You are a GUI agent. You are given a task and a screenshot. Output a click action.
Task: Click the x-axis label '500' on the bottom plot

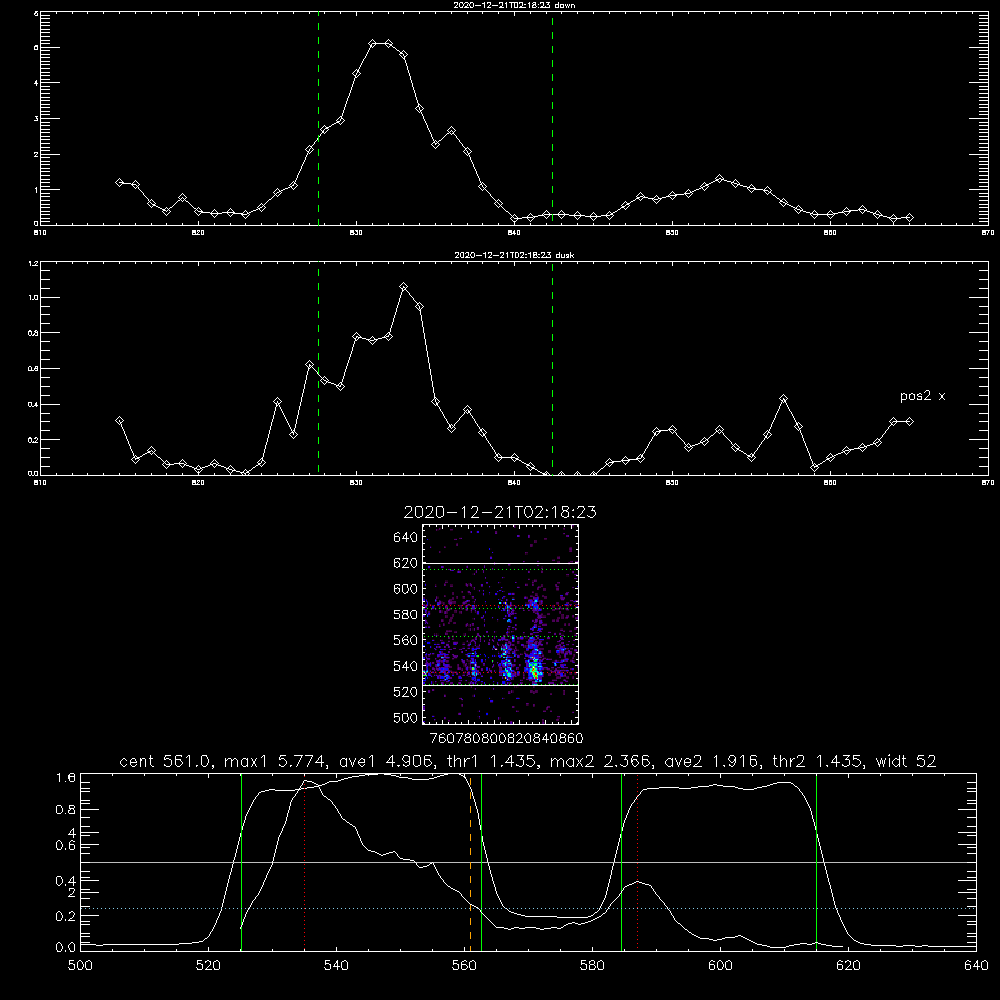80,966
